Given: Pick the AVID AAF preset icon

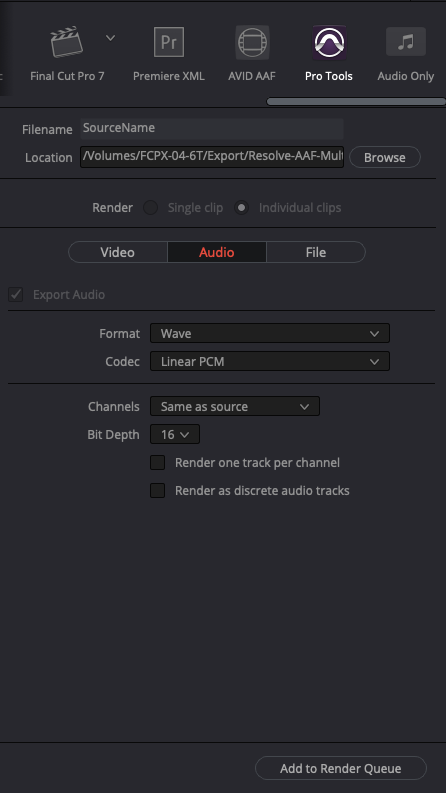Looking at the screenshot, I should (x=252, y=42).
